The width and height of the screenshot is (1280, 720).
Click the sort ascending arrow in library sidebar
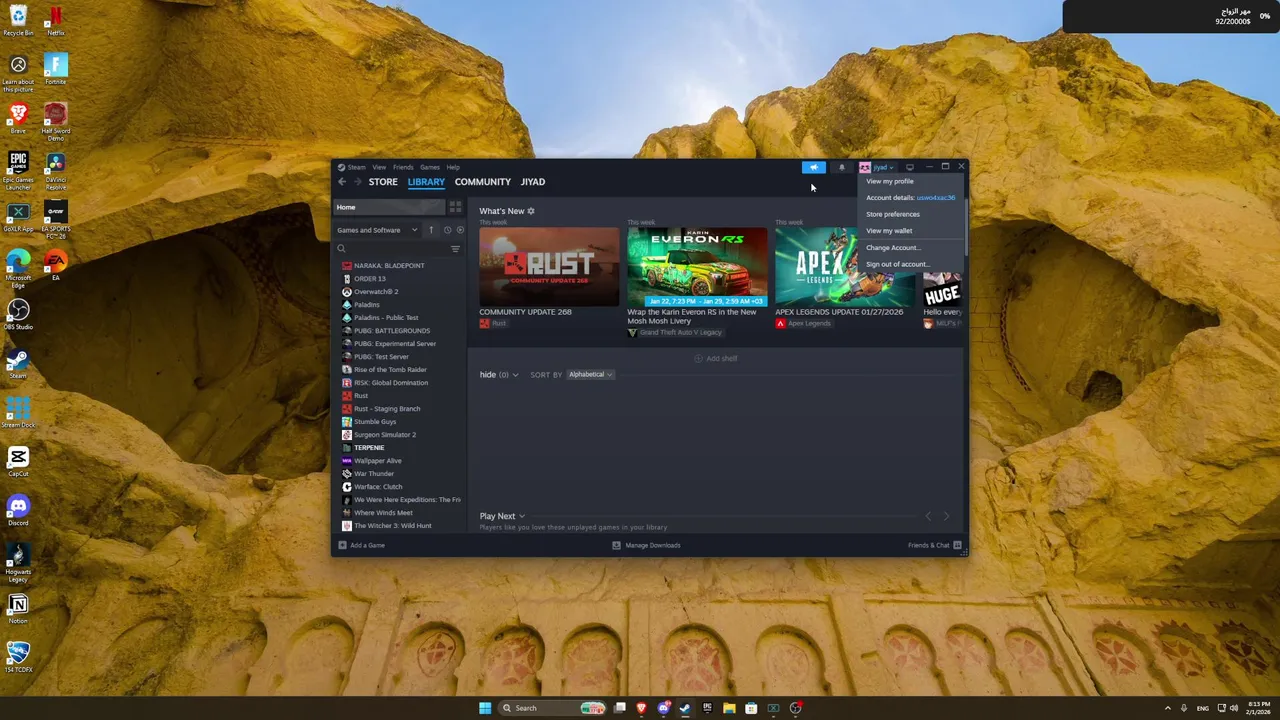[431, 230]
